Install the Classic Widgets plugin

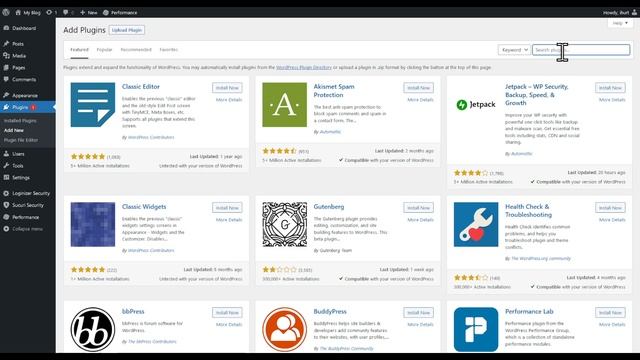[x=227, y=208]
